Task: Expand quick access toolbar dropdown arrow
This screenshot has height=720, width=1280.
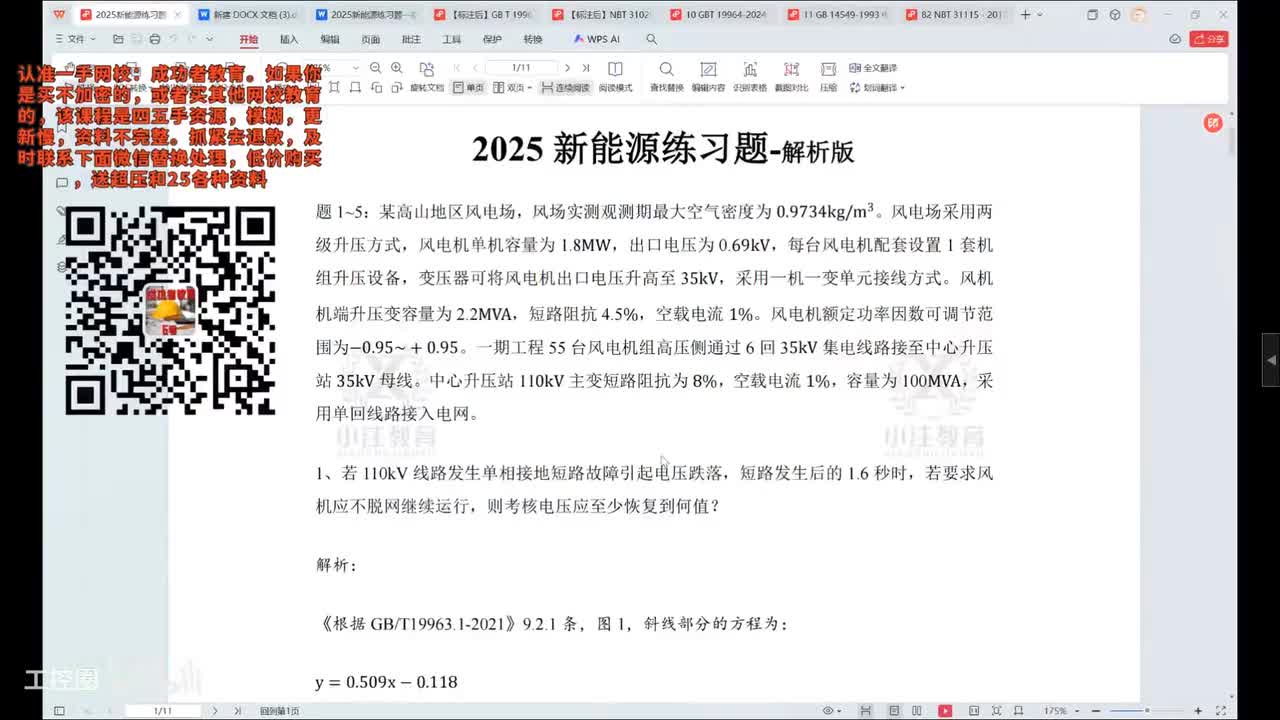Action: pyautogui.click(x=209, y=39)
